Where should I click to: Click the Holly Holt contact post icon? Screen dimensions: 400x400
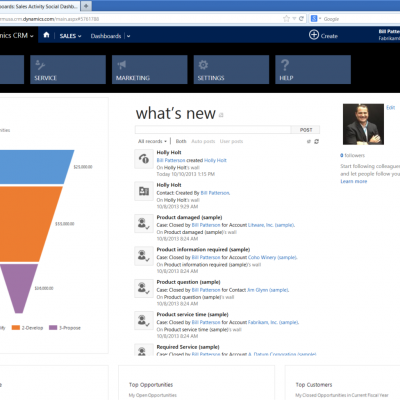coord(144,191)
